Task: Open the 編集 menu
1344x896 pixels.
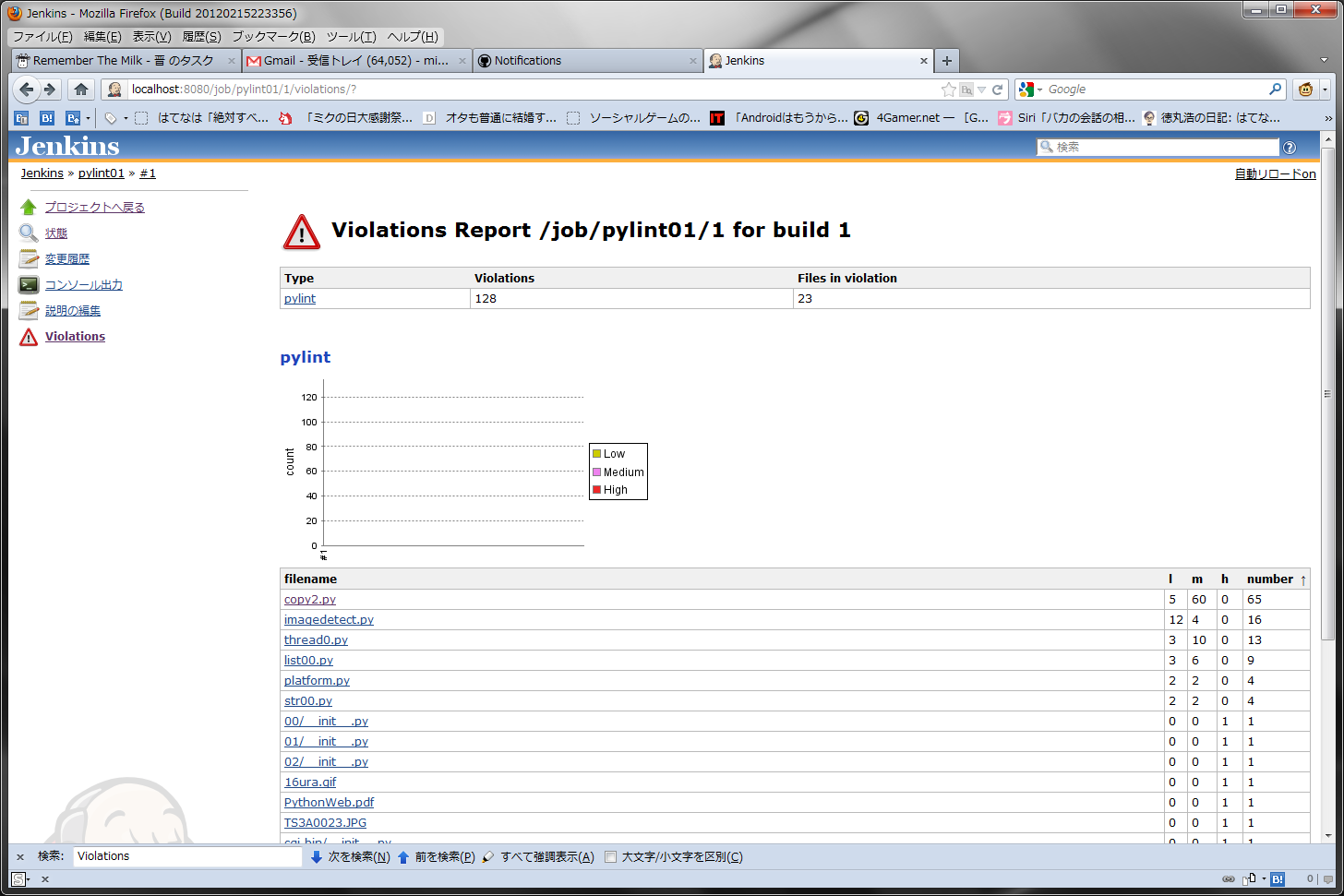Action: point(102,37)
